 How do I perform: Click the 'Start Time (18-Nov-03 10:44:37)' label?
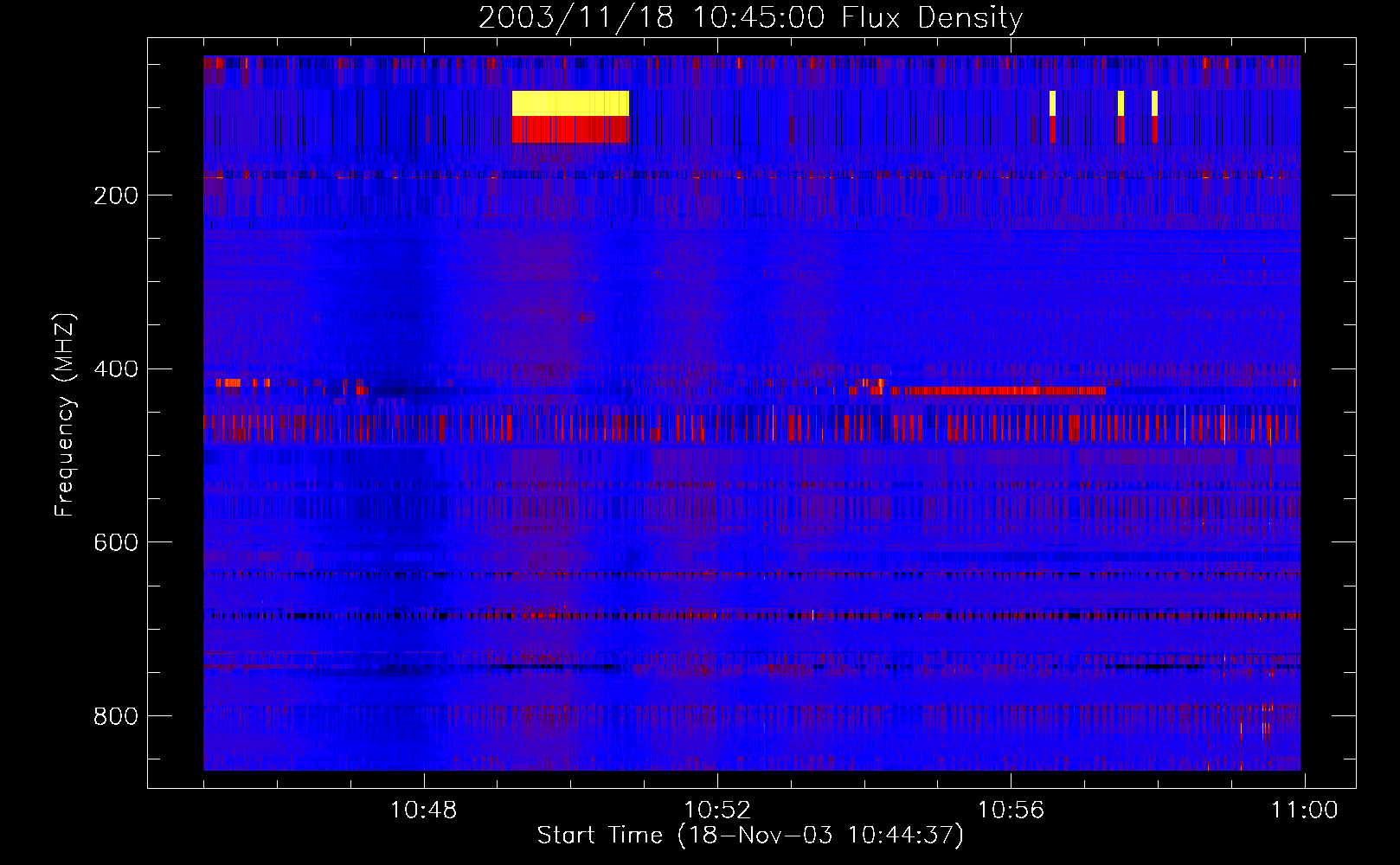tap(750, 836)
